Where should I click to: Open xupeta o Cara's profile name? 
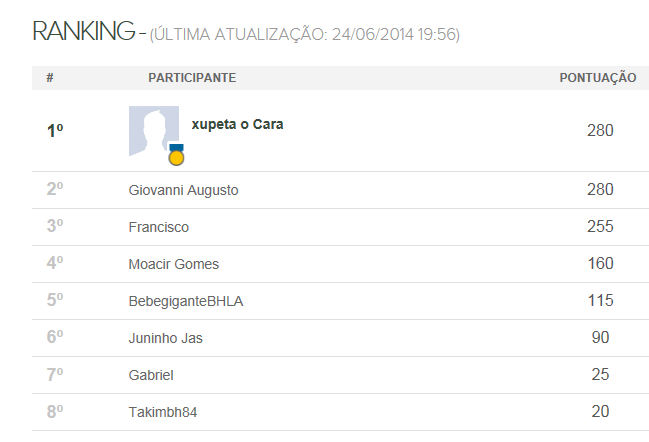click(x=237, y=124)
